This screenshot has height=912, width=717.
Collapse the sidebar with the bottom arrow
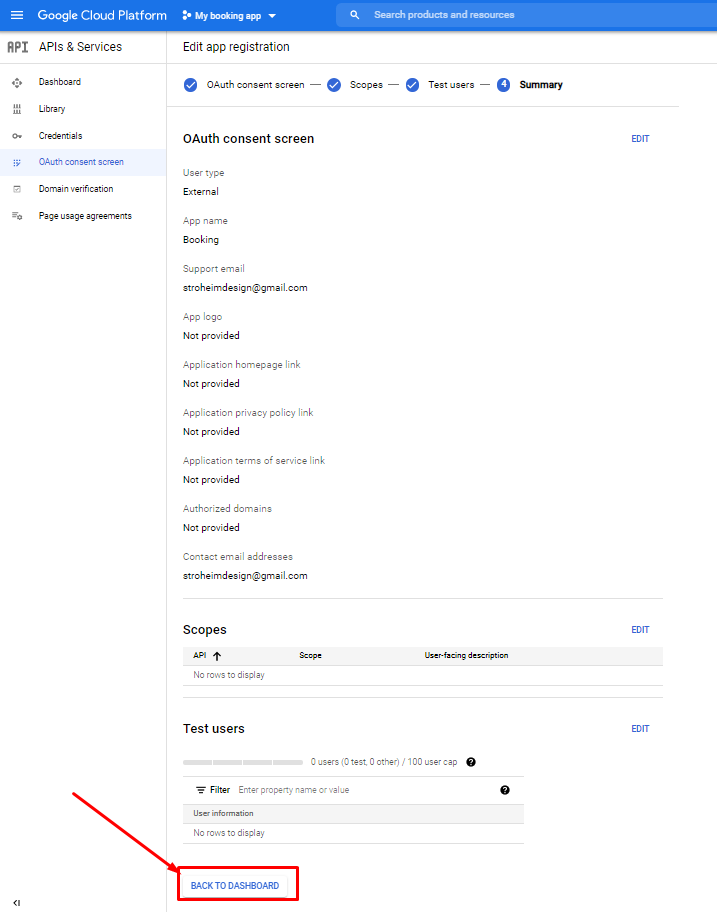[17, 903]
